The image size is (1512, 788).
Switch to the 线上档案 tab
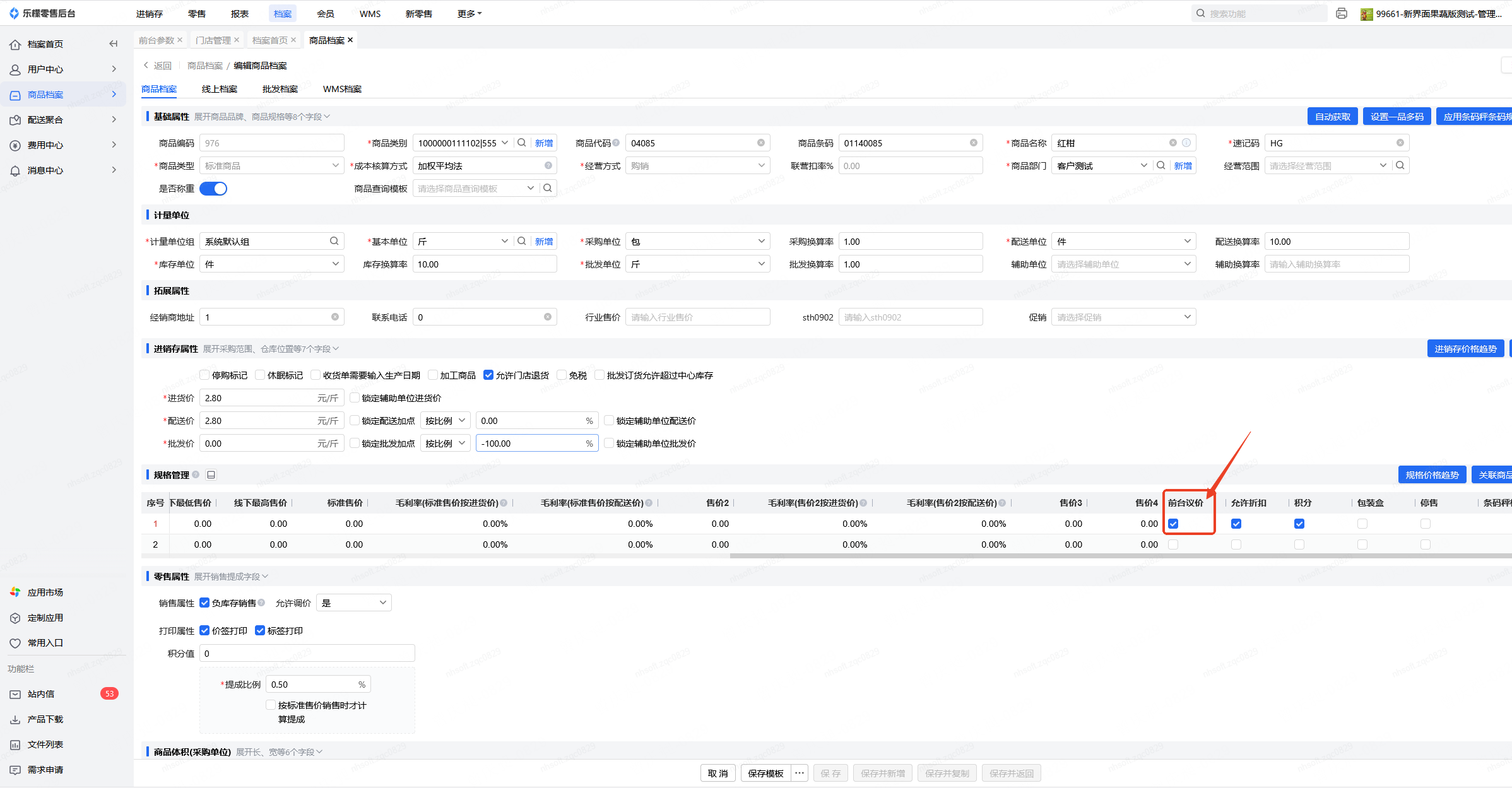tap(220, 89)
